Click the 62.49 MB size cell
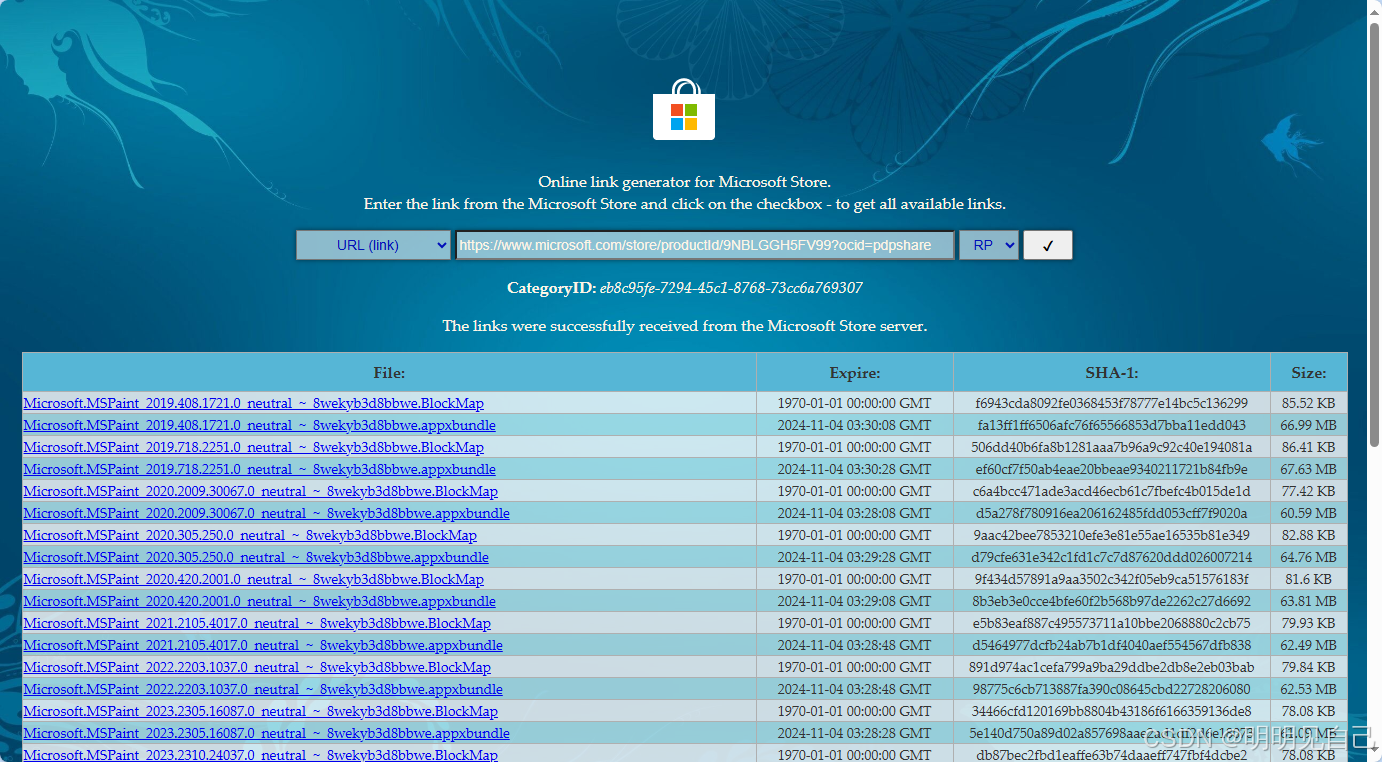The height and width of the screenshot is (762, 1382). [1309, 645]
